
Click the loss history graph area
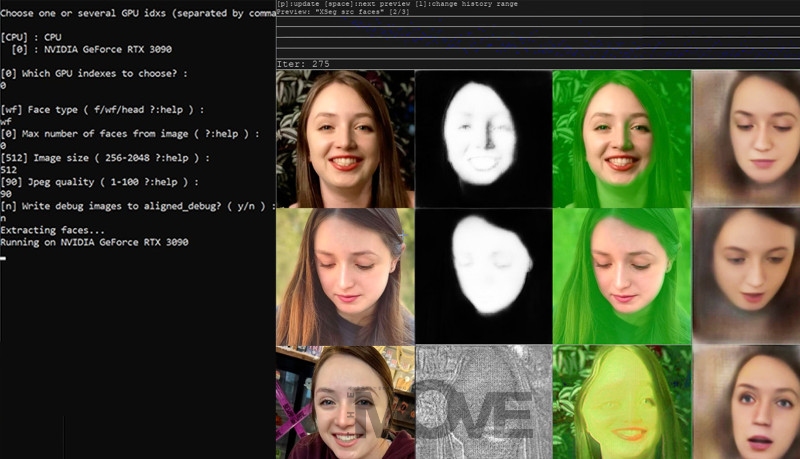coord(538,38)
